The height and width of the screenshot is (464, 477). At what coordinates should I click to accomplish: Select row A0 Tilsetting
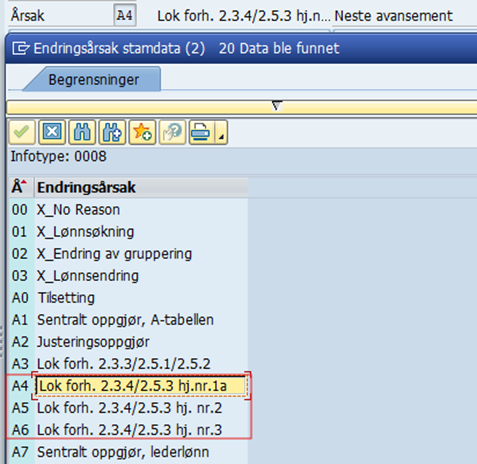pos(129,298)
